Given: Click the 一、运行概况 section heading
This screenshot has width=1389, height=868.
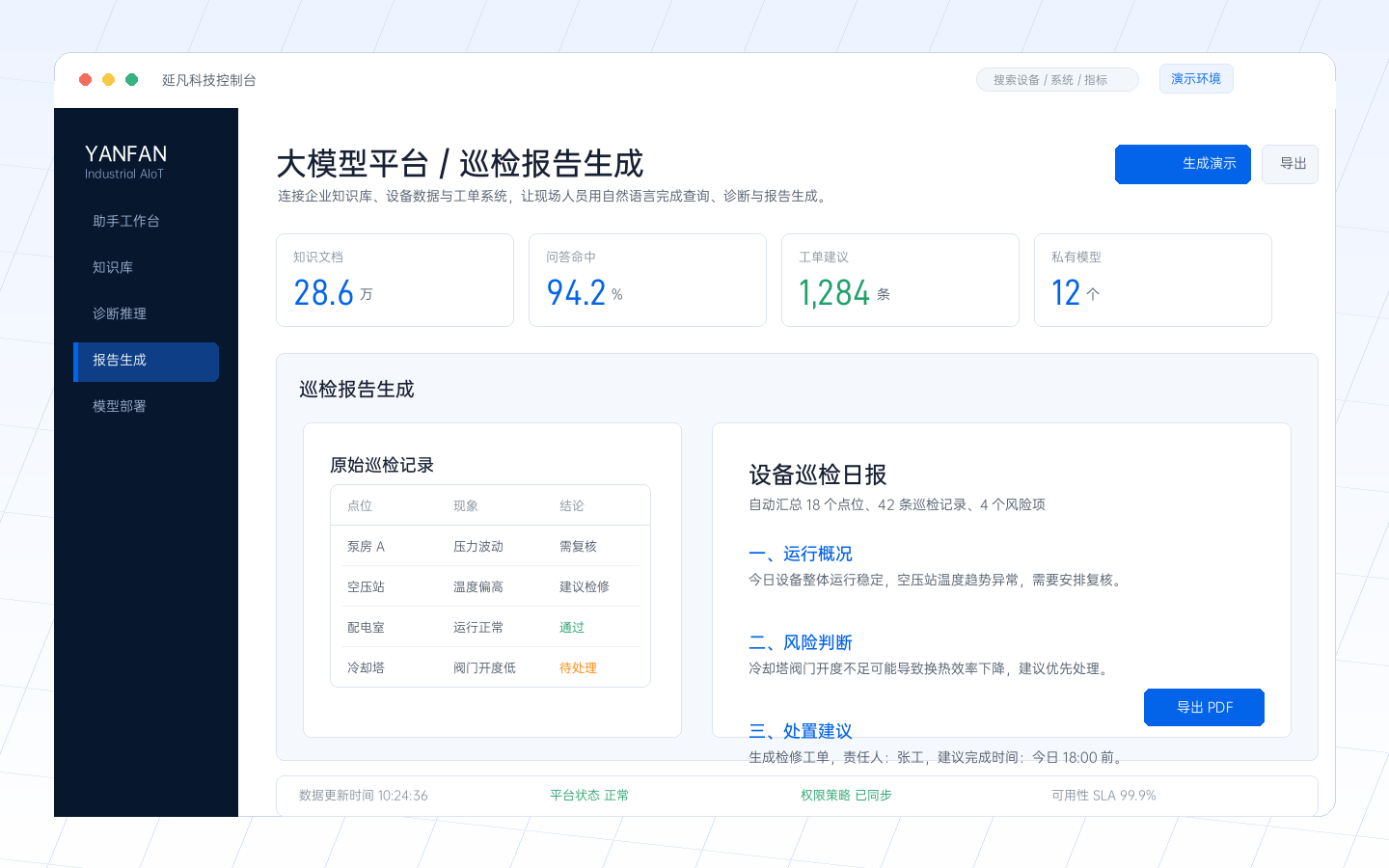Looking at the screenshot, I should [x=801, y=554].
